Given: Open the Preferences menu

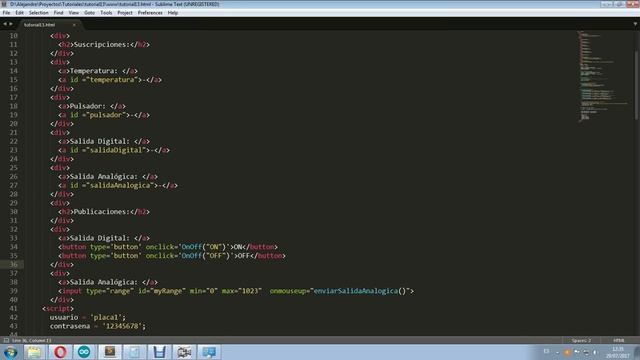Looking at the screenshot, I should [x=150, y=13].
